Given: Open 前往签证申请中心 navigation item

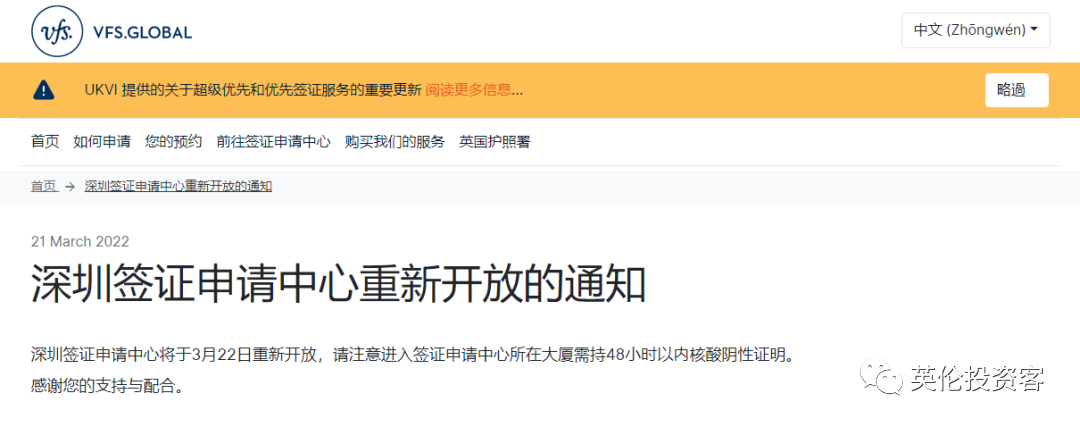Looking at the screenshot, I should pyautogui.click(x=273, y=142).
